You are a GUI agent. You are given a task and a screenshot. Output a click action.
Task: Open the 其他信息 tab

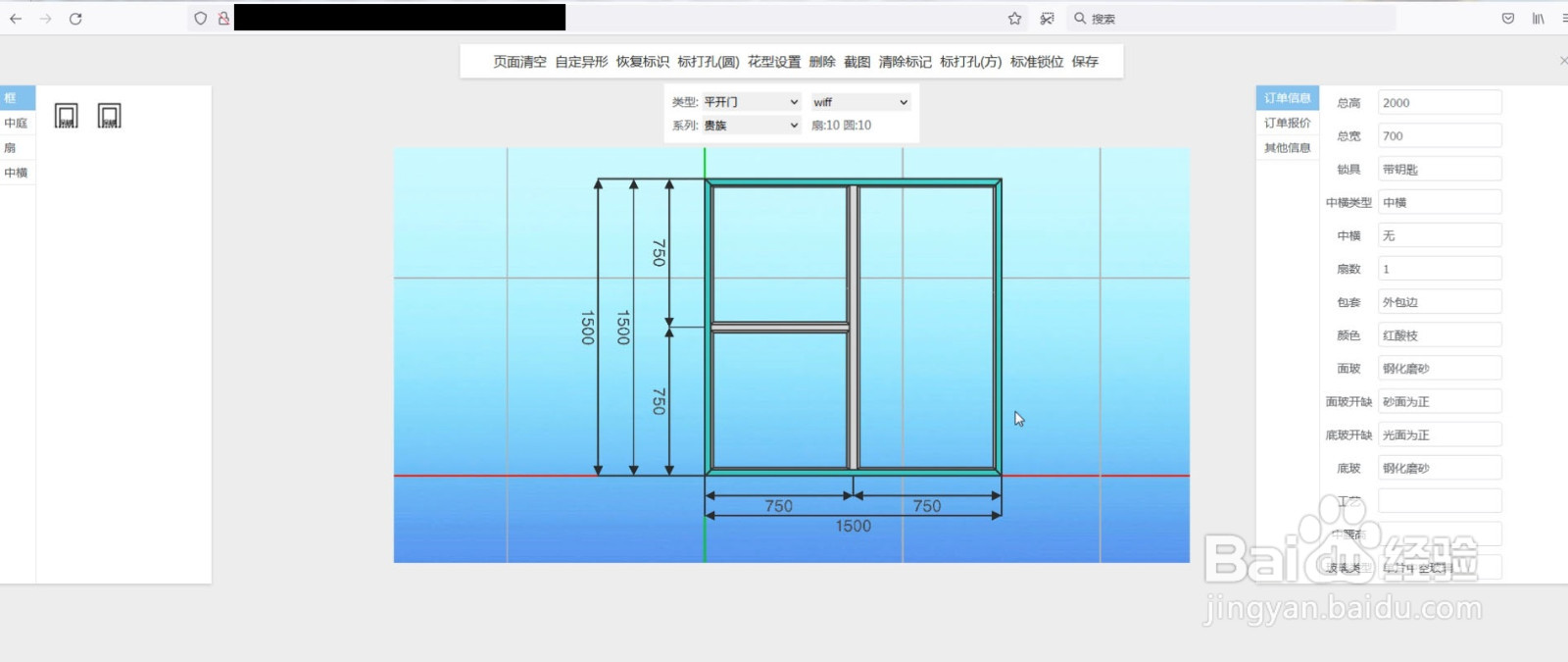[x=1287, y=148]
